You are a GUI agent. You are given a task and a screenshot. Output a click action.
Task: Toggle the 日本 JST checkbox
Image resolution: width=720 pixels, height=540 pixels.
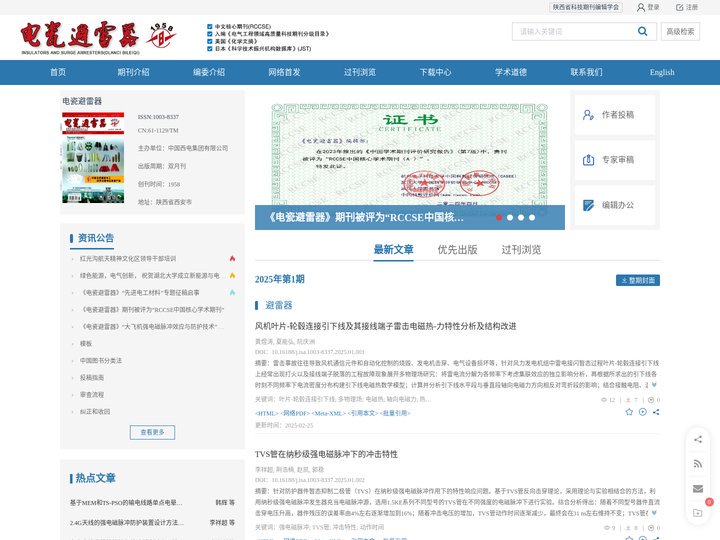click(x=209, y=49)
